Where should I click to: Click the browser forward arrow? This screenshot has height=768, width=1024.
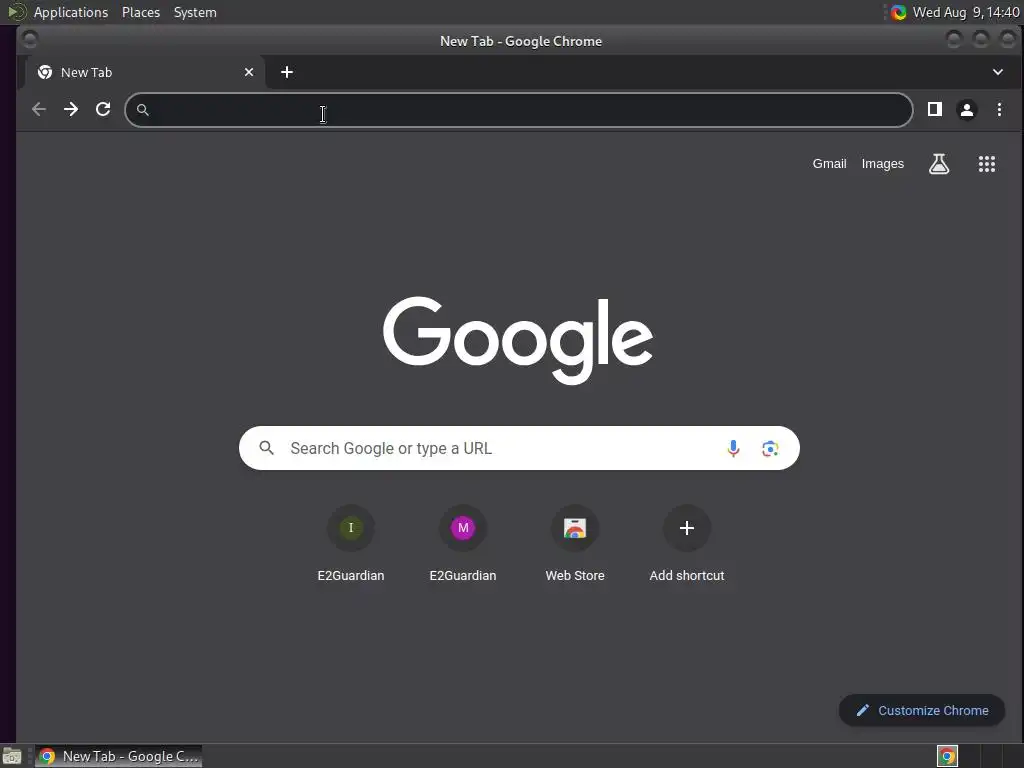coord(71,109)
